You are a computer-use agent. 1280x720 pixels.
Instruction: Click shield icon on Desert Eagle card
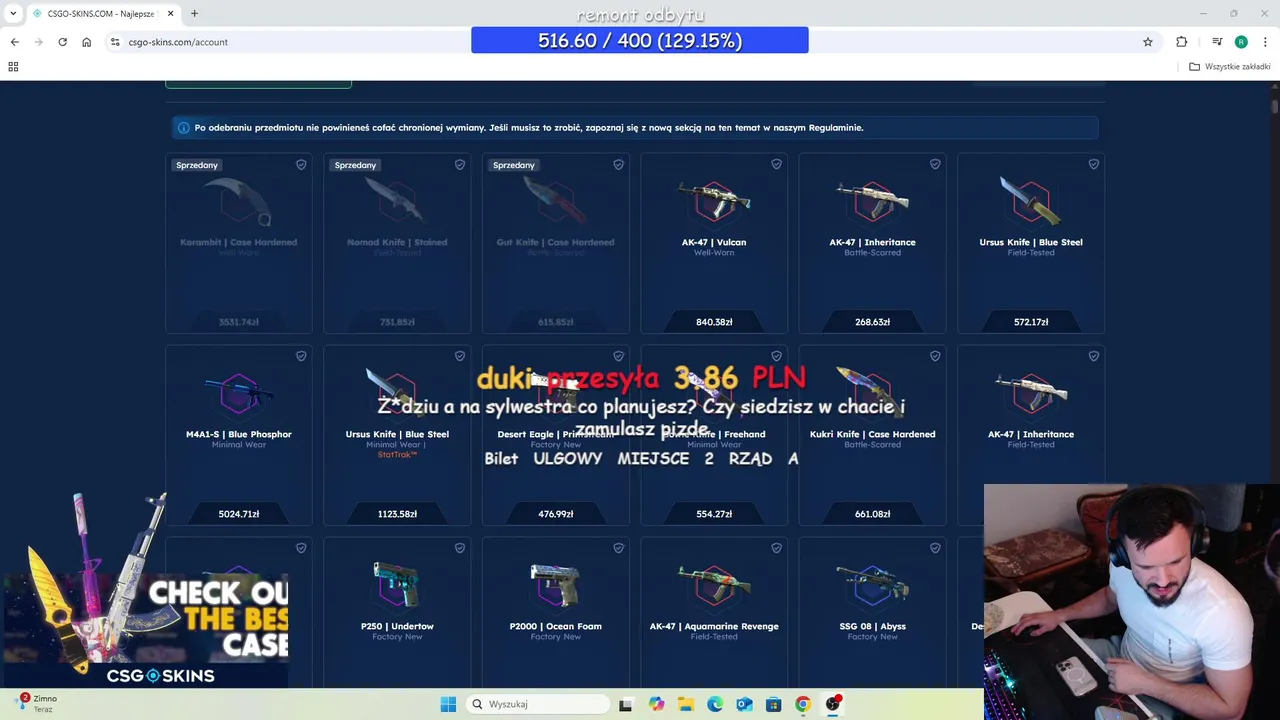(x=618, y=356)
